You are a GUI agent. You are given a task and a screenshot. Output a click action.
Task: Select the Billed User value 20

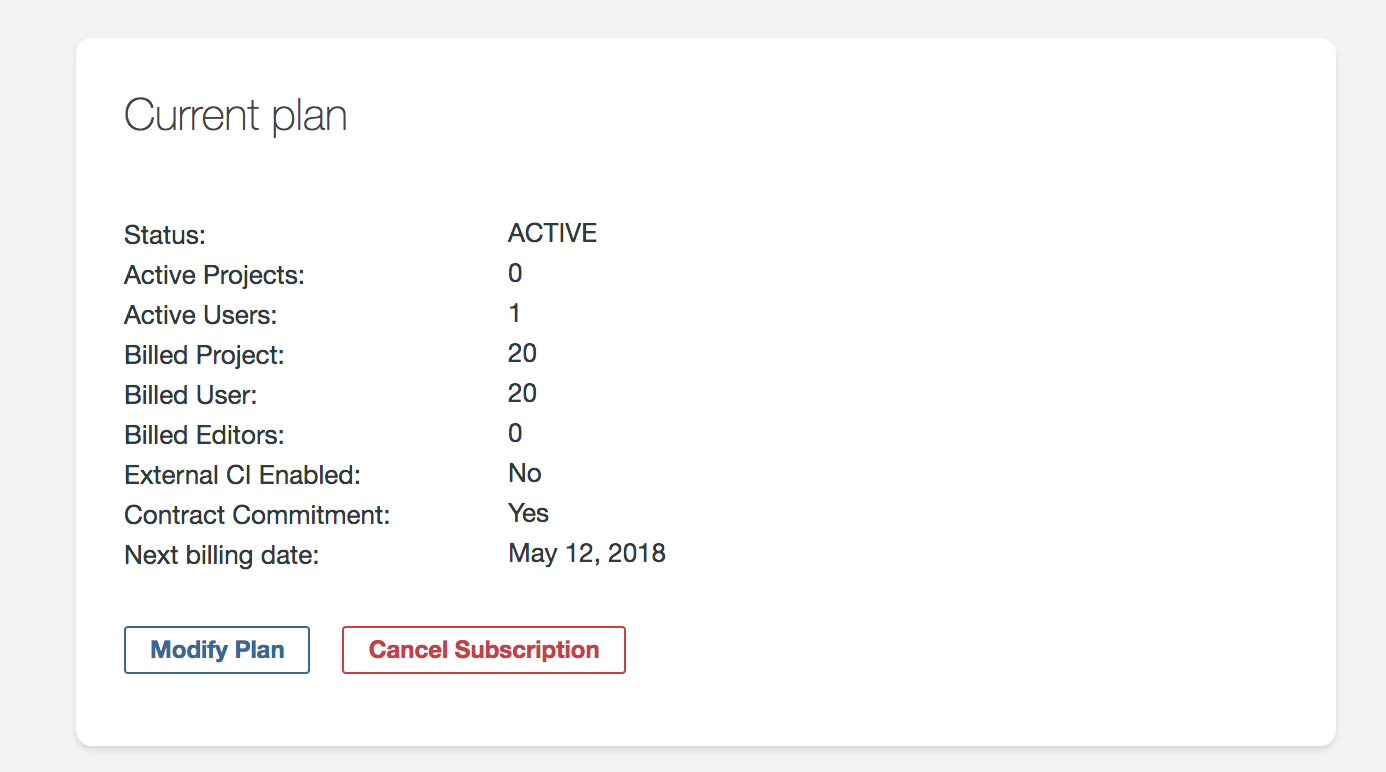(522, 394)
